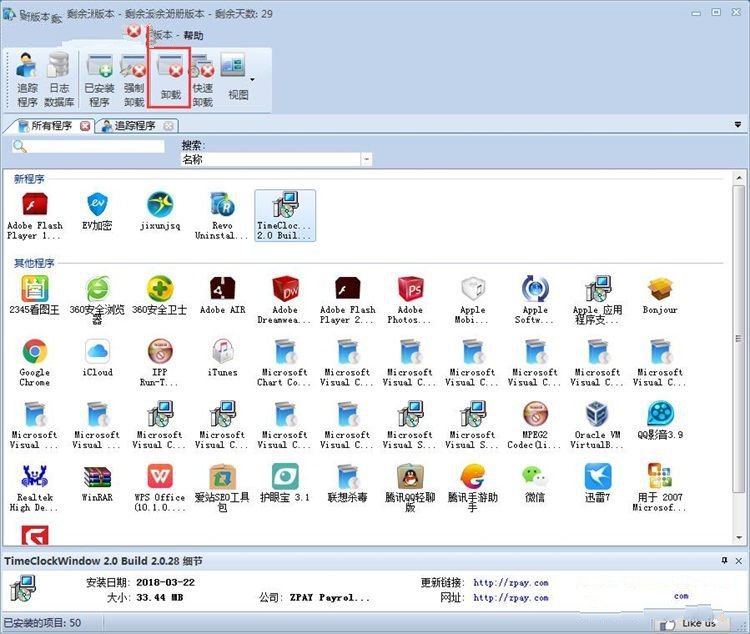Select Revo Uninstaller program icon
Screen dimensions: 750x634
point(222,216)
